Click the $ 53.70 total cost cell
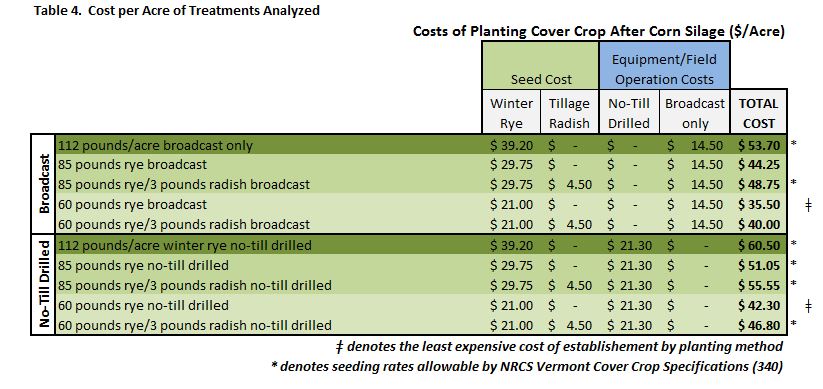Screen dimensions: 823x389 pos(758,145)
